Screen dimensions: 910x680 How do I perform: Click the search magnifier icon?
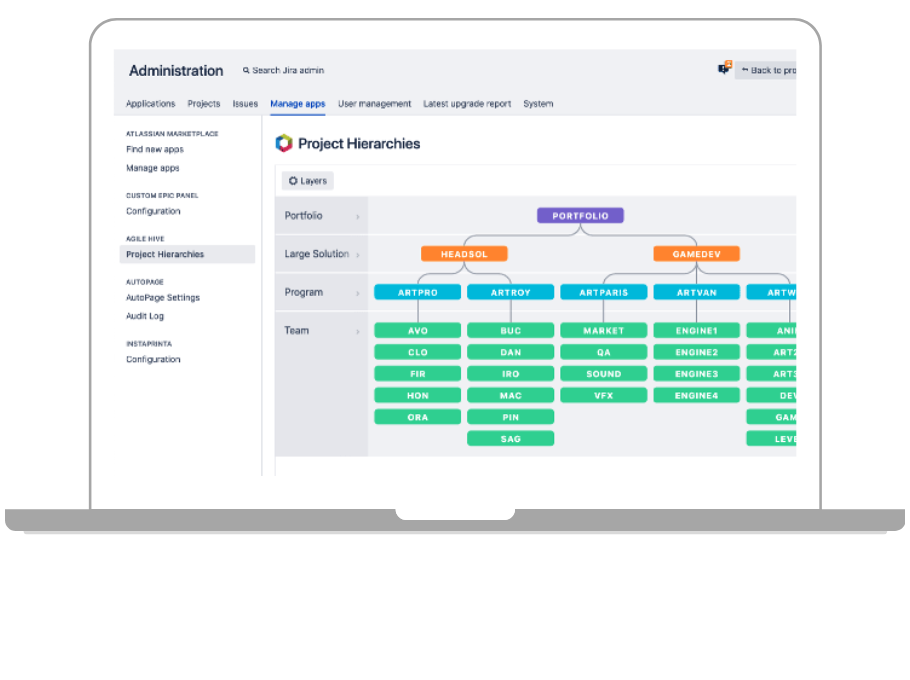tap(246, 70)
